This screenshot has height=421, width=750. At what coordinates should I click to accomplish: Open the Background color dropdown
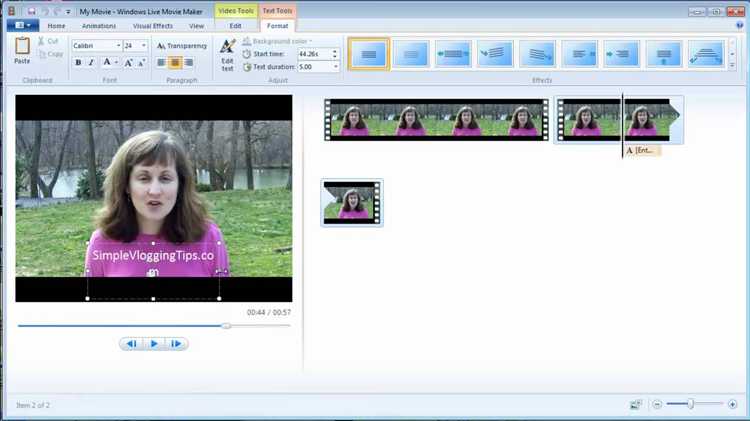277,41
